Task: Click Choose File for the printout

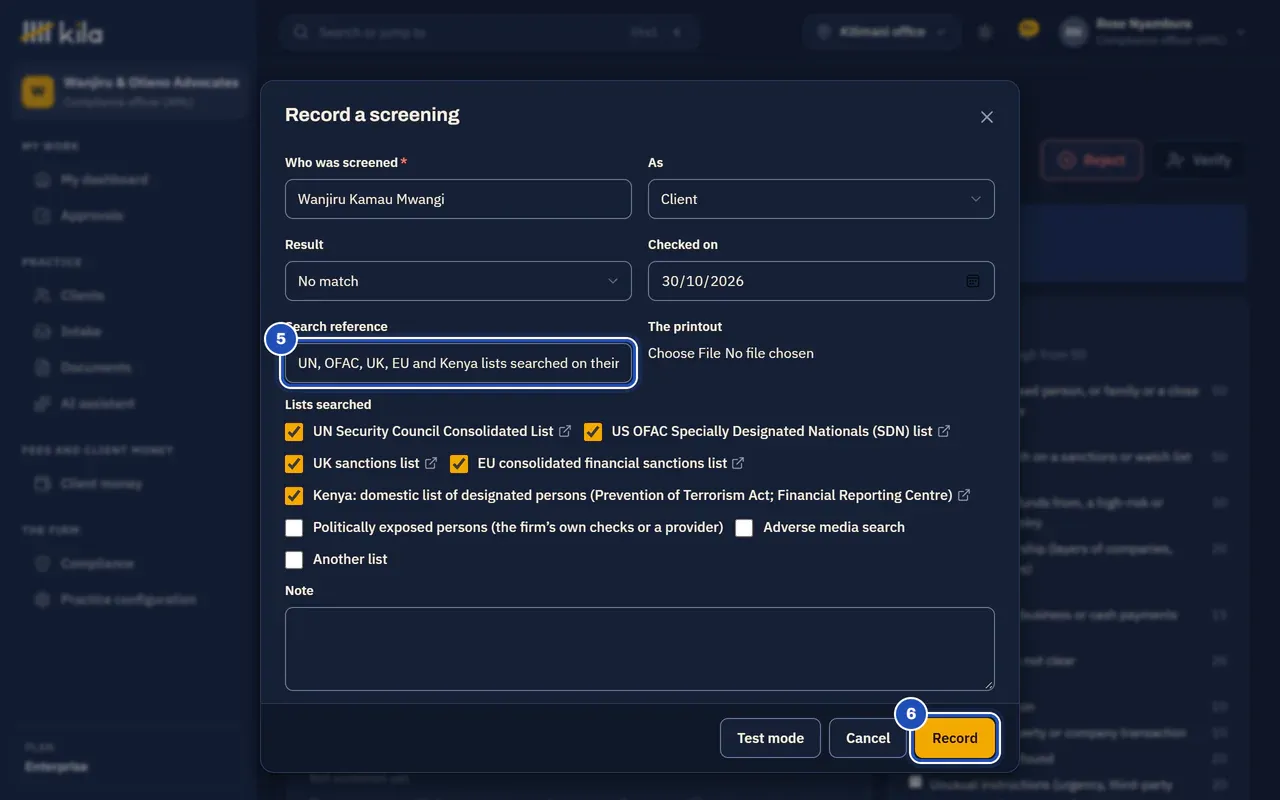Action: [684, 353]
